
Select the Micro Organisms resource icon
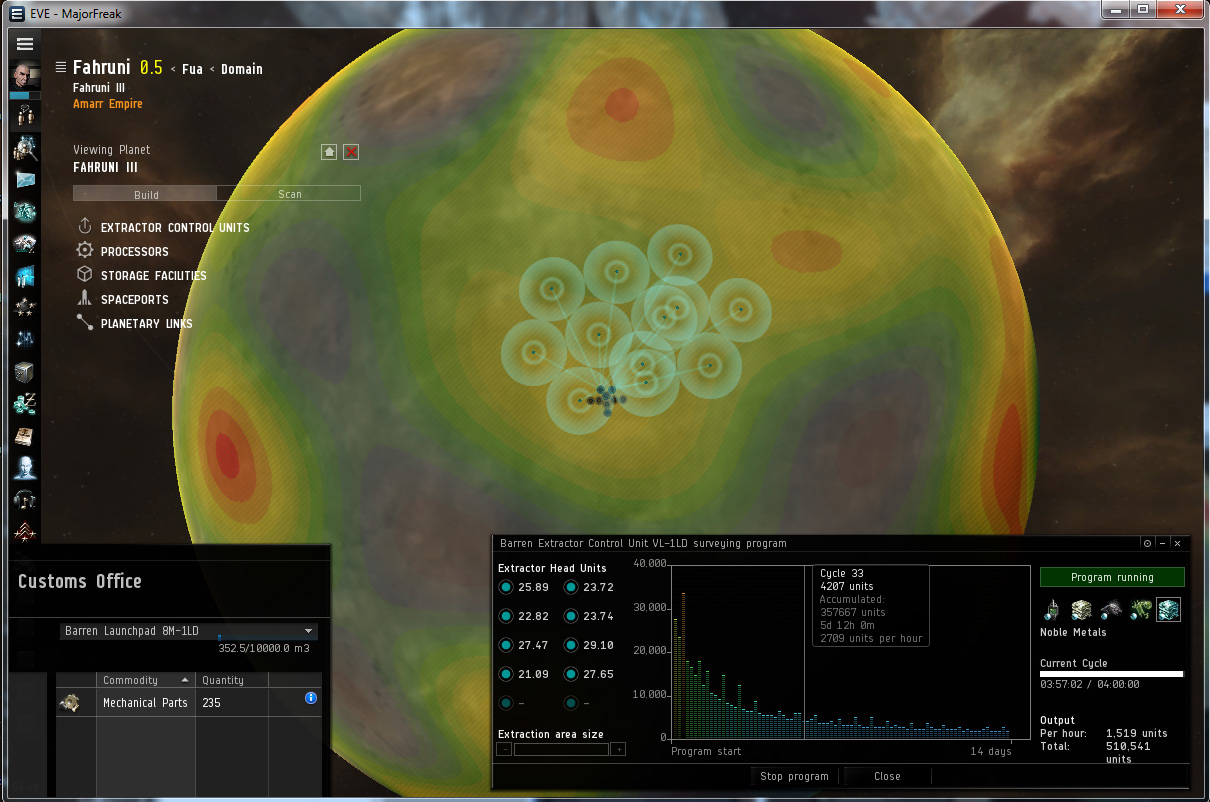1140,609
